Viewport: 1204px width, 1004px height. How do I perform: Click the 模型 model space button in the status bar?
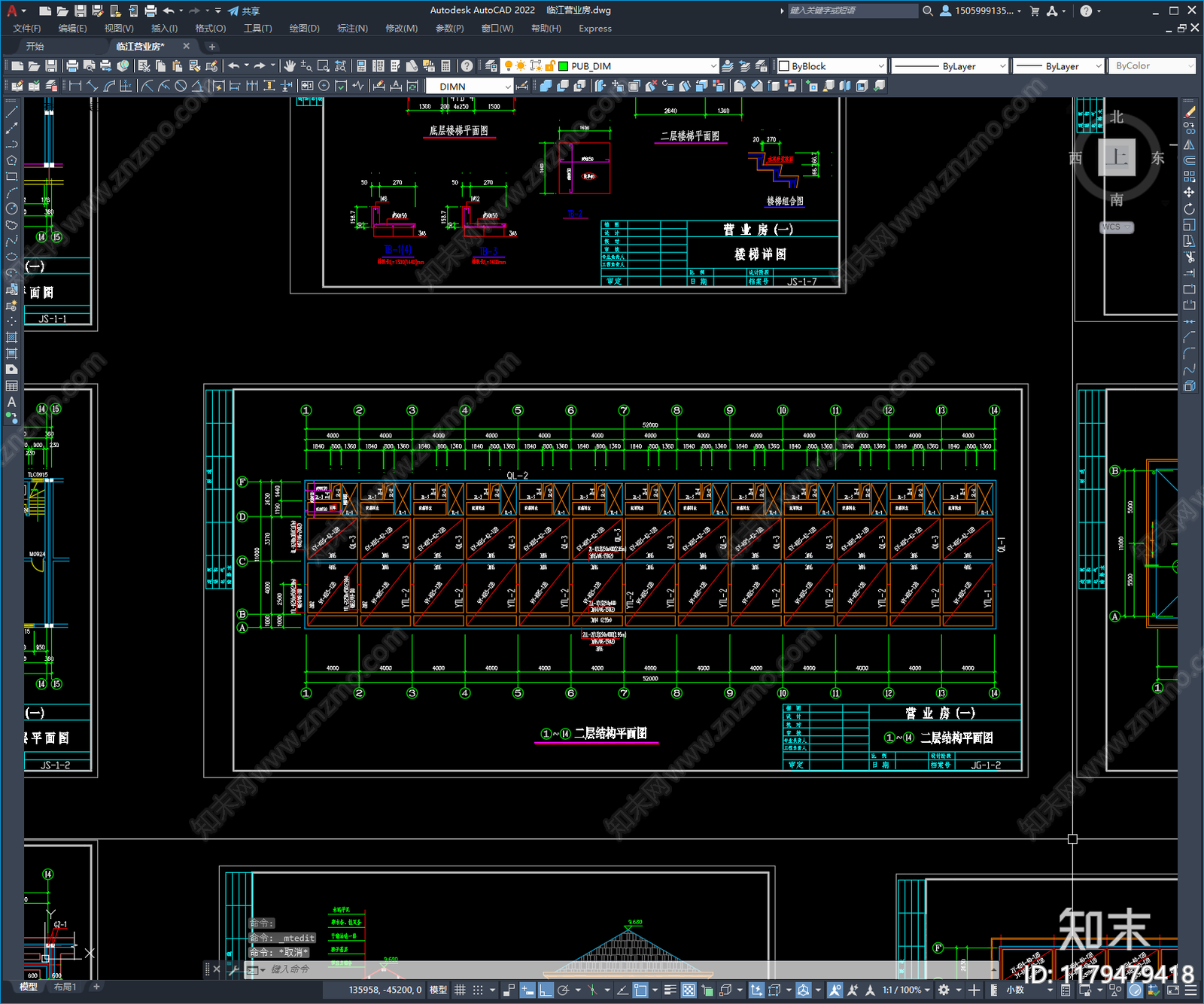click(438, 990)
